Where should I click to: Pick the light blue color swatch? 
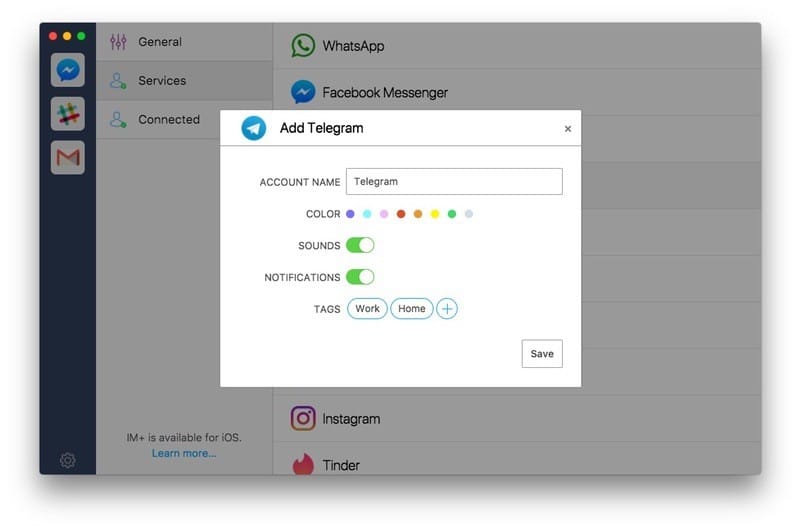(367, 214)
